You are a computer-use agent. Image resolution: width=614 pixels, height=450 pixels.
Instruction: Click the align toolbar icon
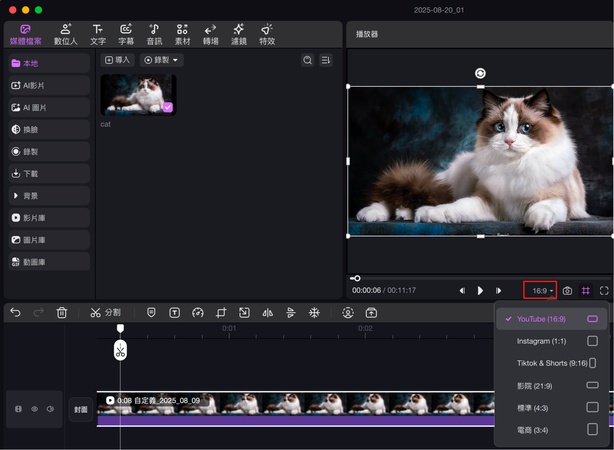click(x=291, y=313)
